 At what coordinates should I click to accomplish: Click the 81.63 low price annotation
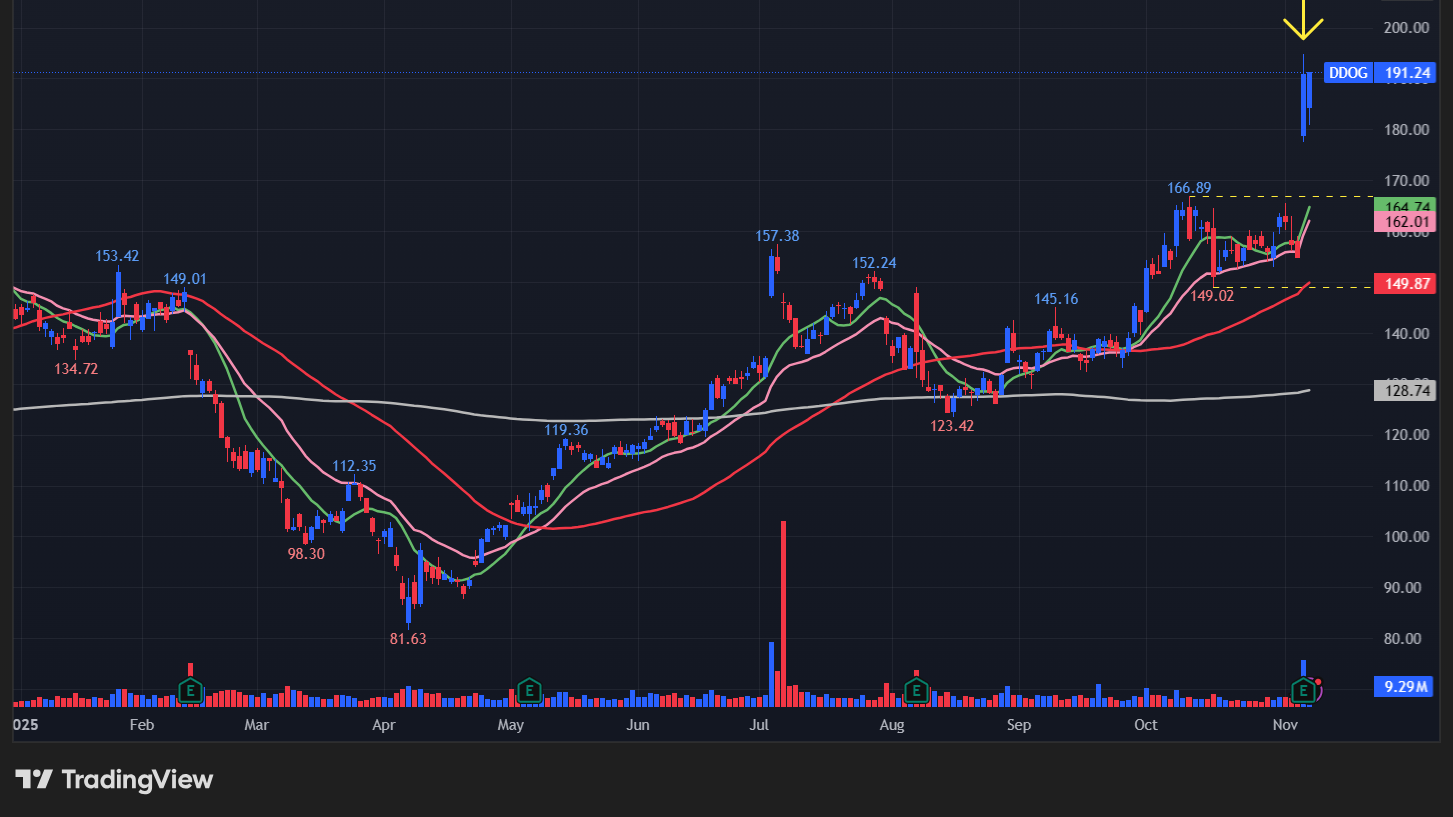[x=408, y=638]
